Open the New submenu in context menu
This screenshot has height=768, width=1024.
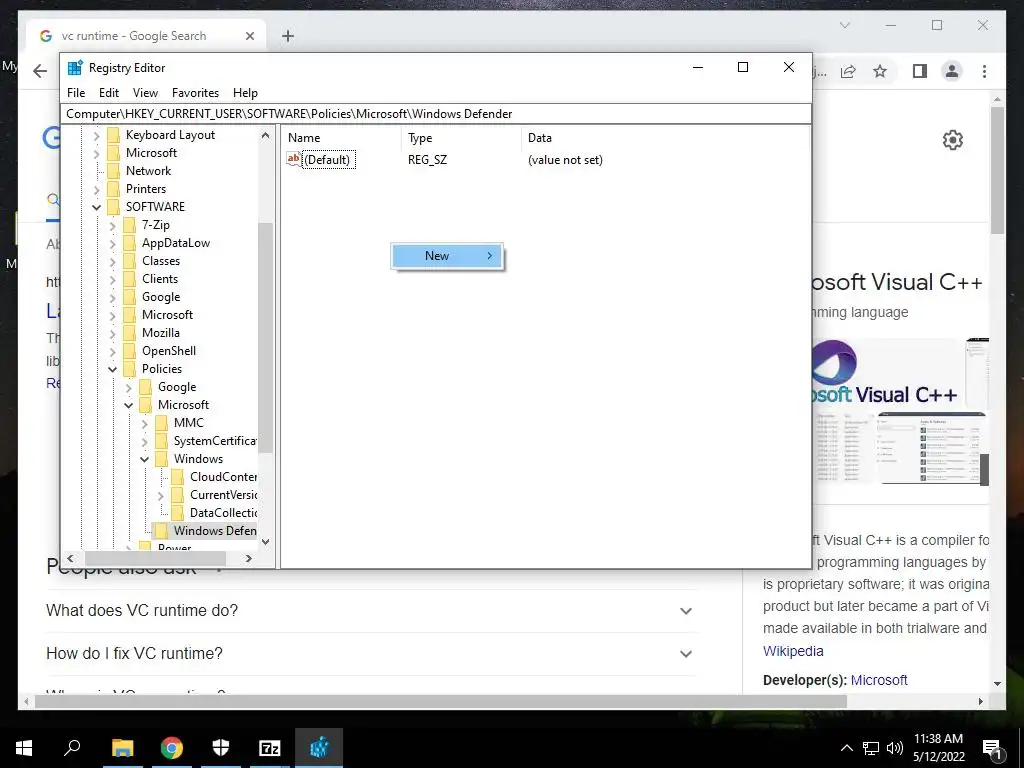click(x=447, y=256)
